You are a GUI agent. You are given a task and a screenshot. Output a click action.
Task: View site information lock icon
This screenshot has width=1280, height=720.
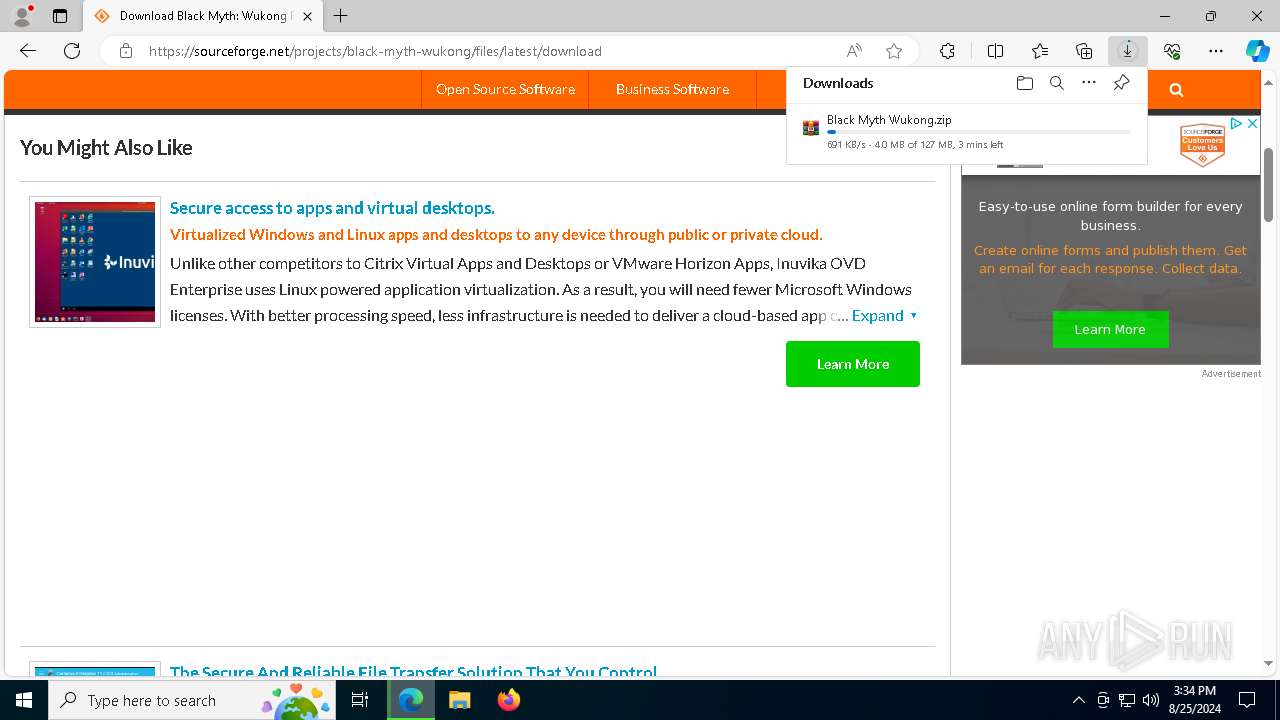pyautogui.click(x=126, y=51)
